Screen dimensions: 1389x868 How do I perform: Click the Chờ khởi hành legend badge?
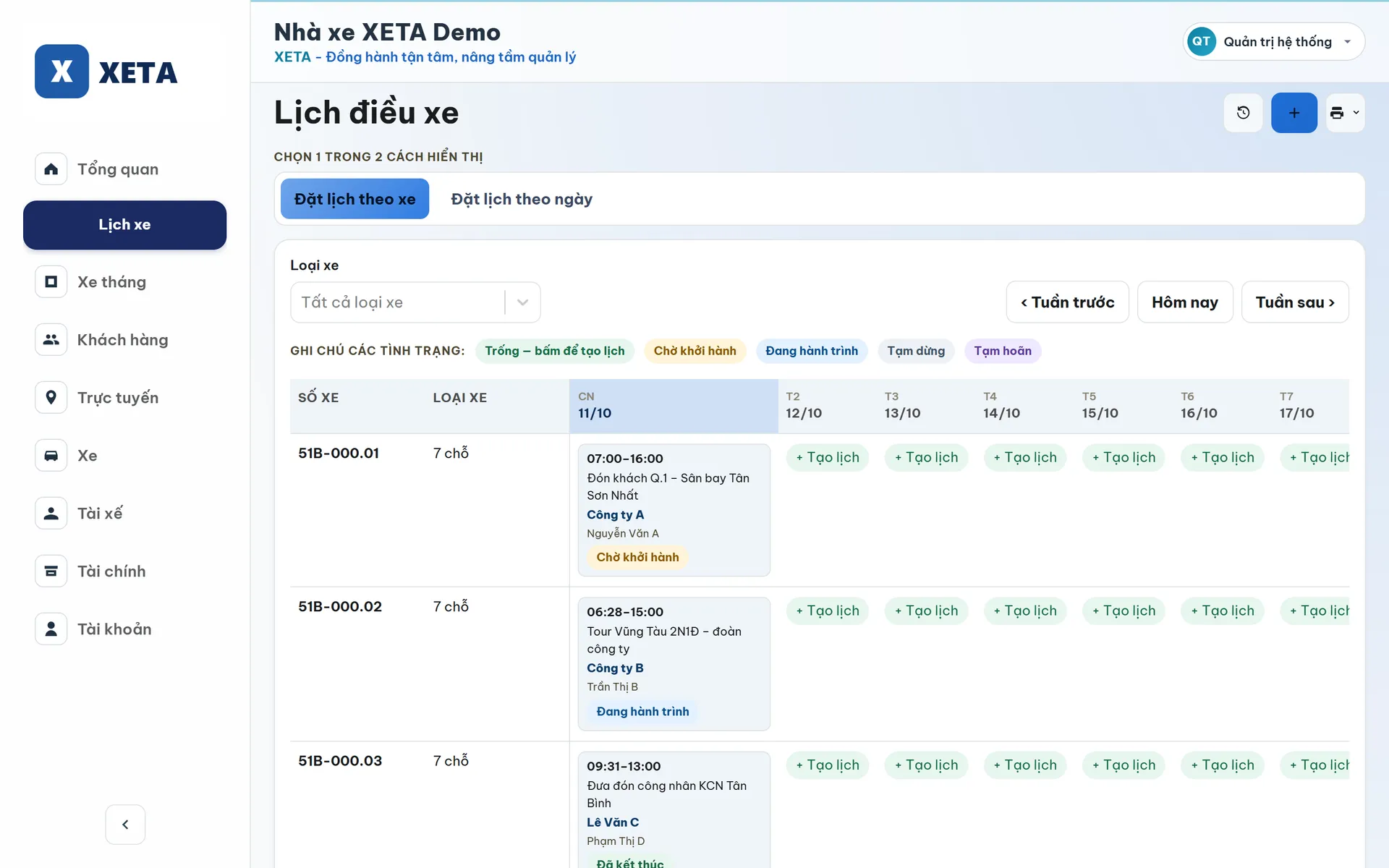694,351
